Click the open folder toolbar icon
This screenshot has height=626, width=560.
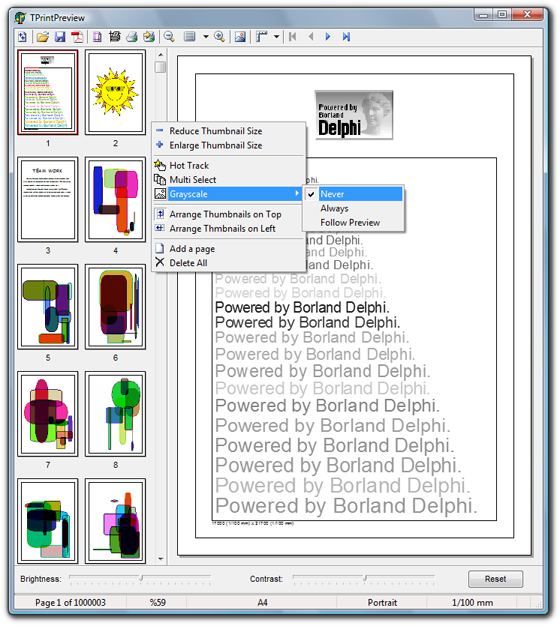click(x=43, y=37)
